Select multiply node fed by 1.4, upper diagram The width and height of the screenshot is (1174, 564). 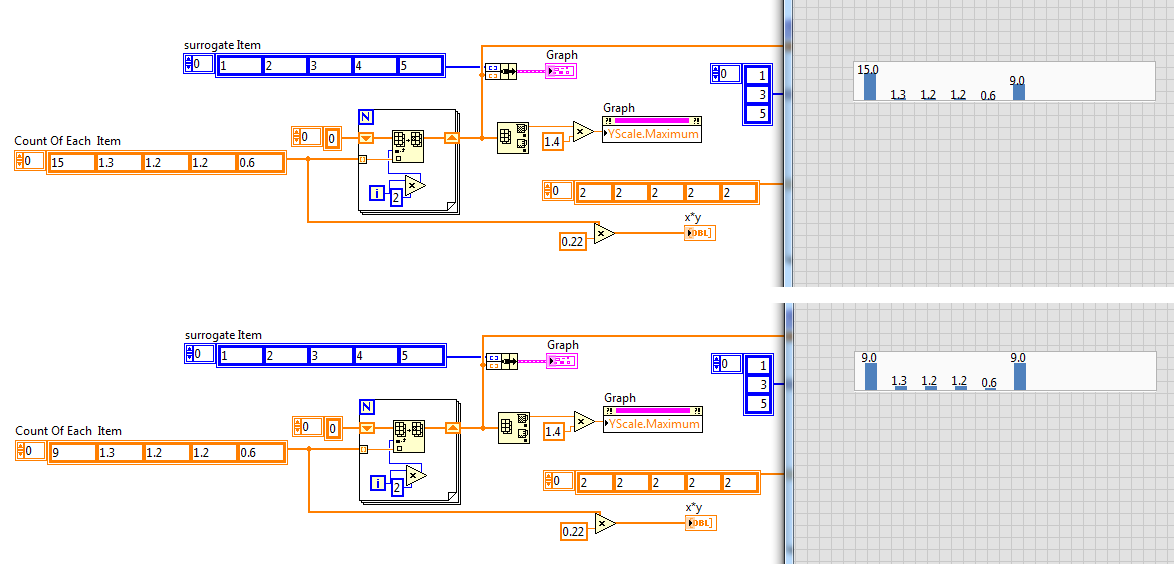point(583,132)
